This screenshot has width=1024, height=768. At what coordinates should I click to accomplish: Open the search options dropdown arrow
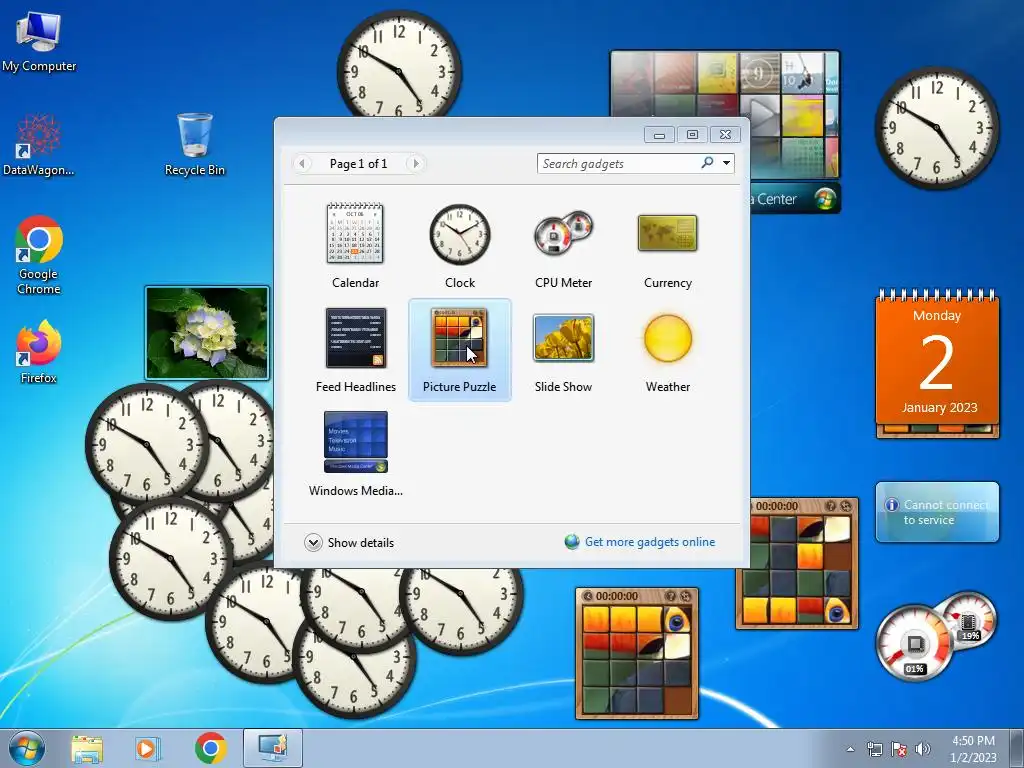coord(726,163)
